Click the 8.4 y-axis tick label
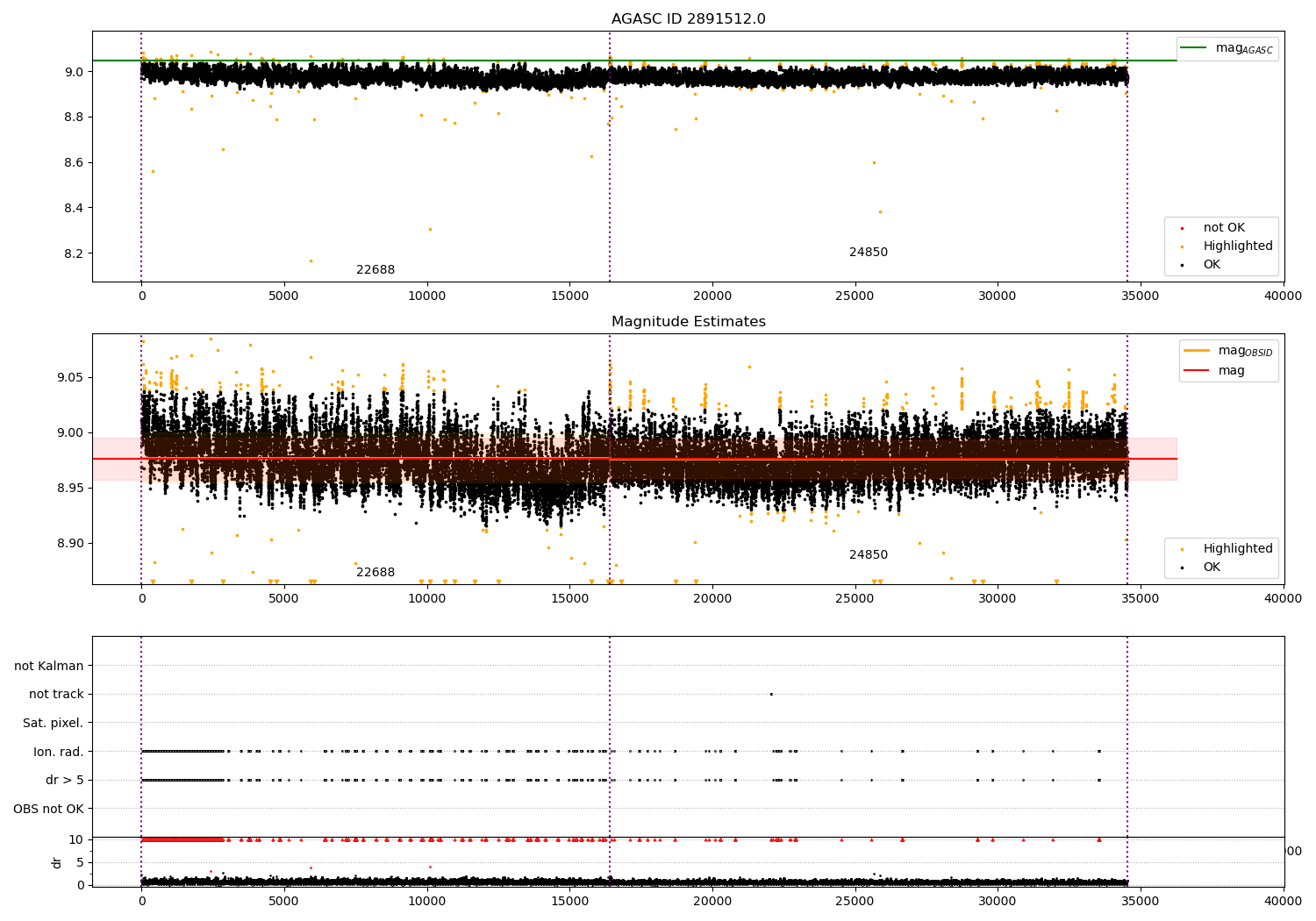 click(x=74, y=208)
